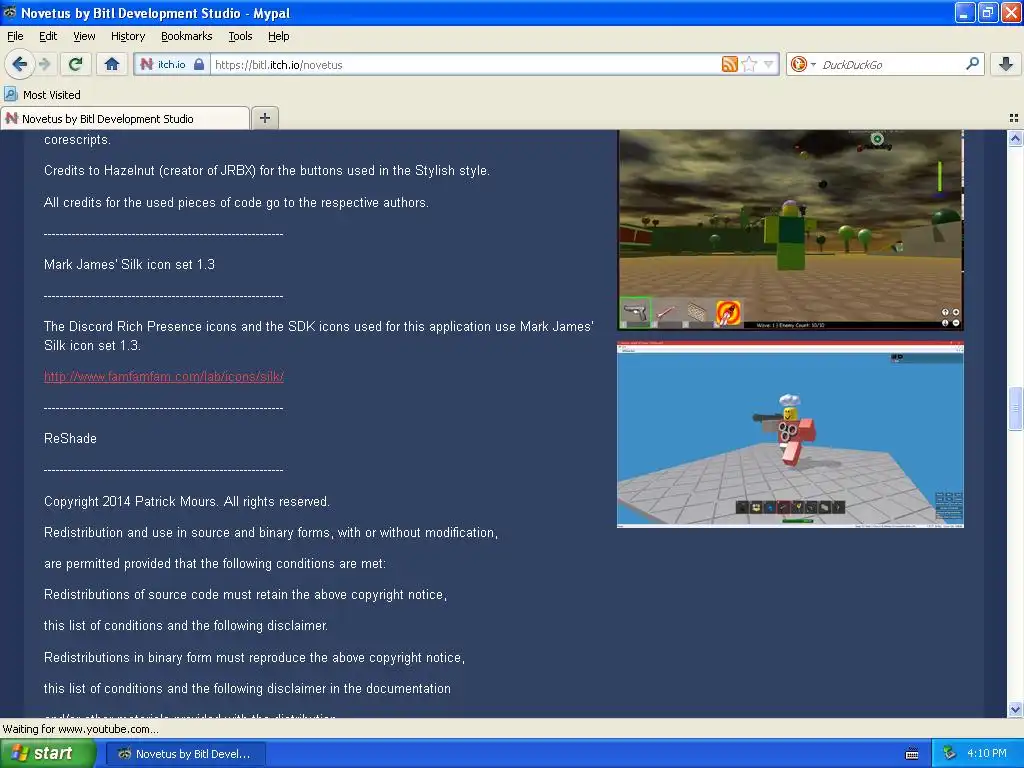
Task: Click the scrollbar down arrow
Action: (1015, 709)
